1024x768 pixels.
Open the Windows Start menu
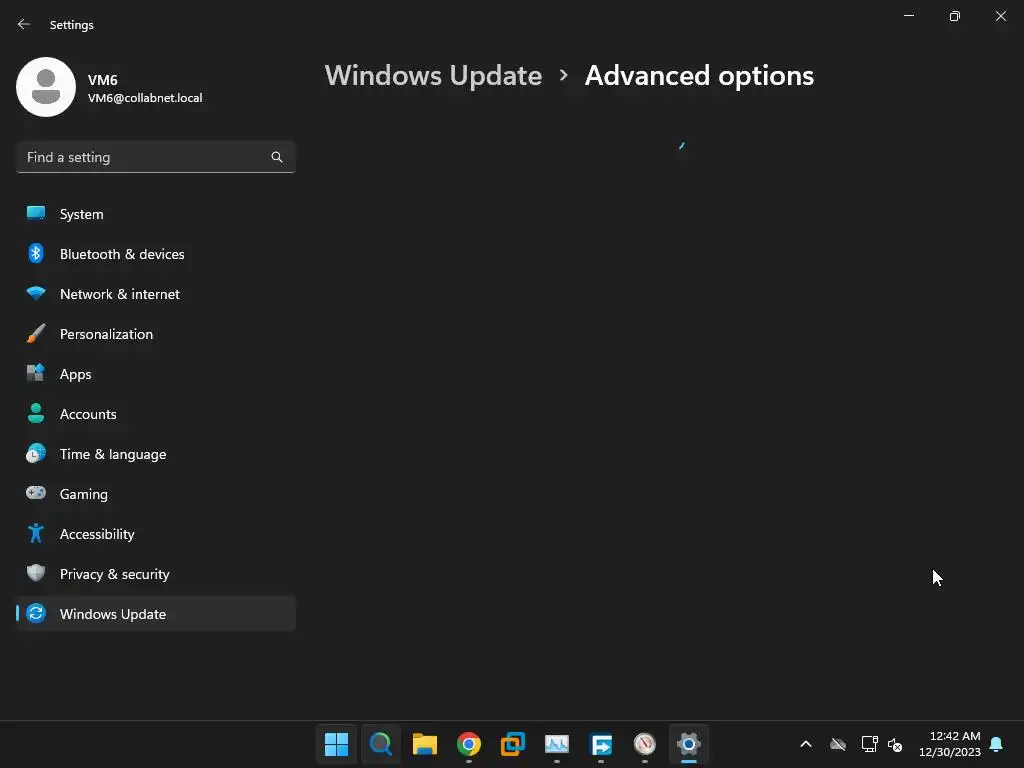point(336,744)
